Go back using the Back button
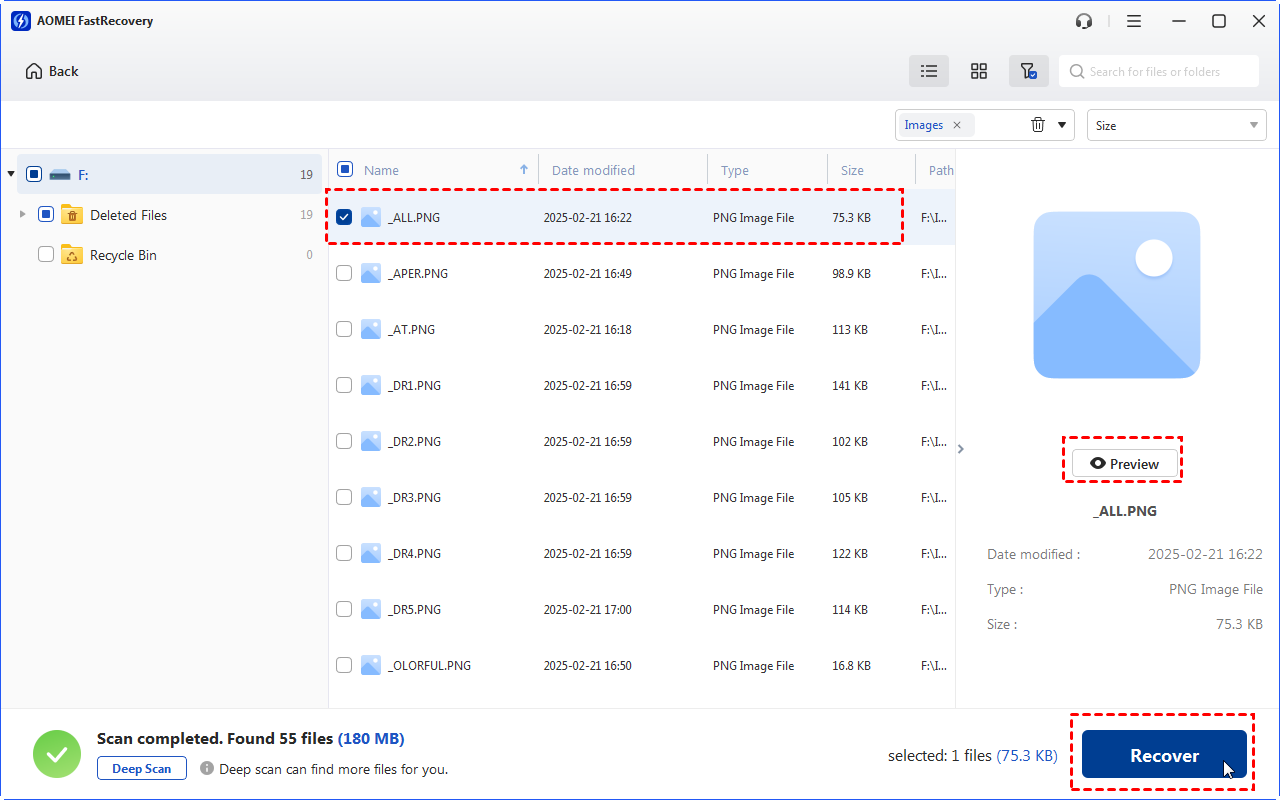 52,71
